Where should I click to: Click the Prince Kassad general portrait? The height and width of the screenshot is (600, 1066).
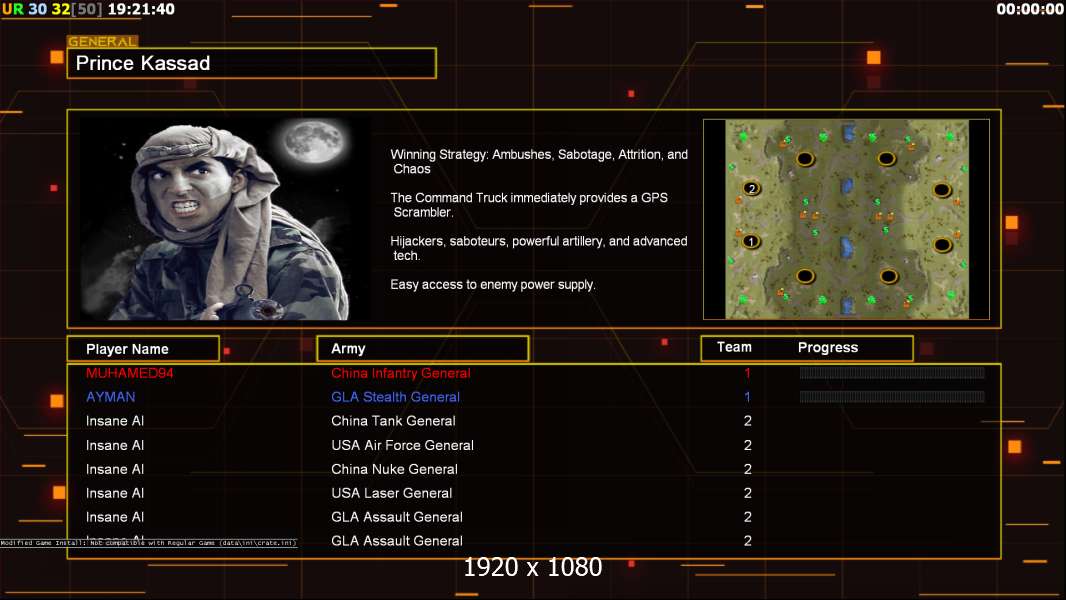(225, 219)
